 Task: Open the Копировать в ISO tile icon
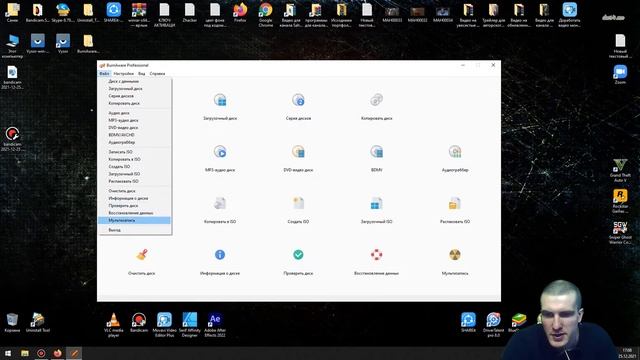point(220,203)
